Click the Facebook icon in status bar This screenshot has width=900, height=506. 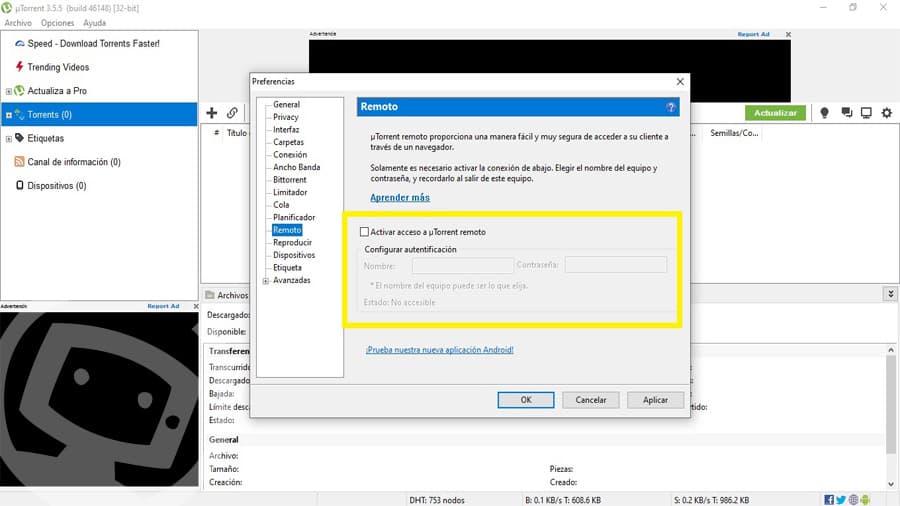coord(829,500)
